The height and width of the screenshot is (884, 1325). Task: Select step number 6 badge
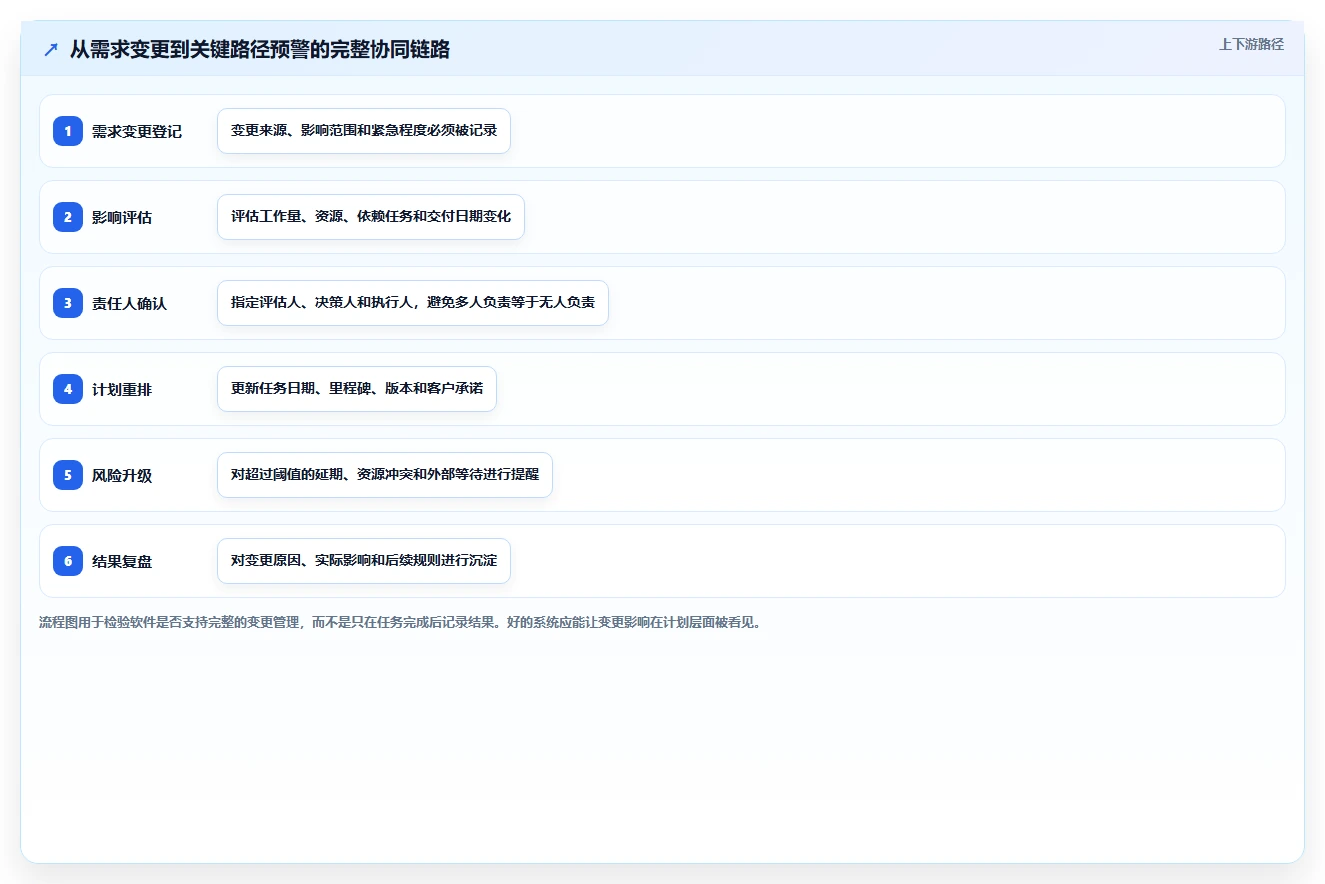pos(68,561)
